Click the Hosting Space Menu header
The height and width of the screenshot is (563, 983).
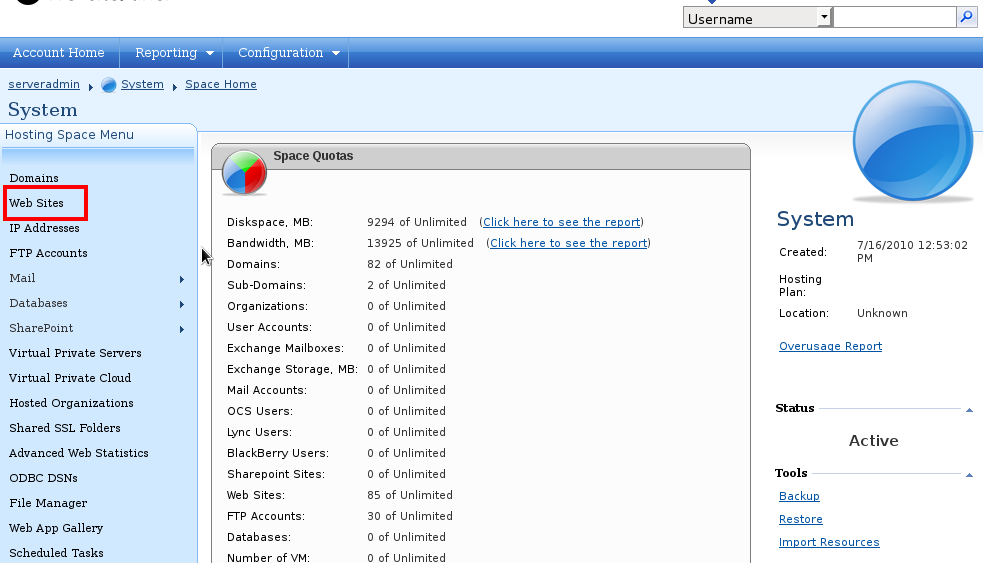point(70,135)
